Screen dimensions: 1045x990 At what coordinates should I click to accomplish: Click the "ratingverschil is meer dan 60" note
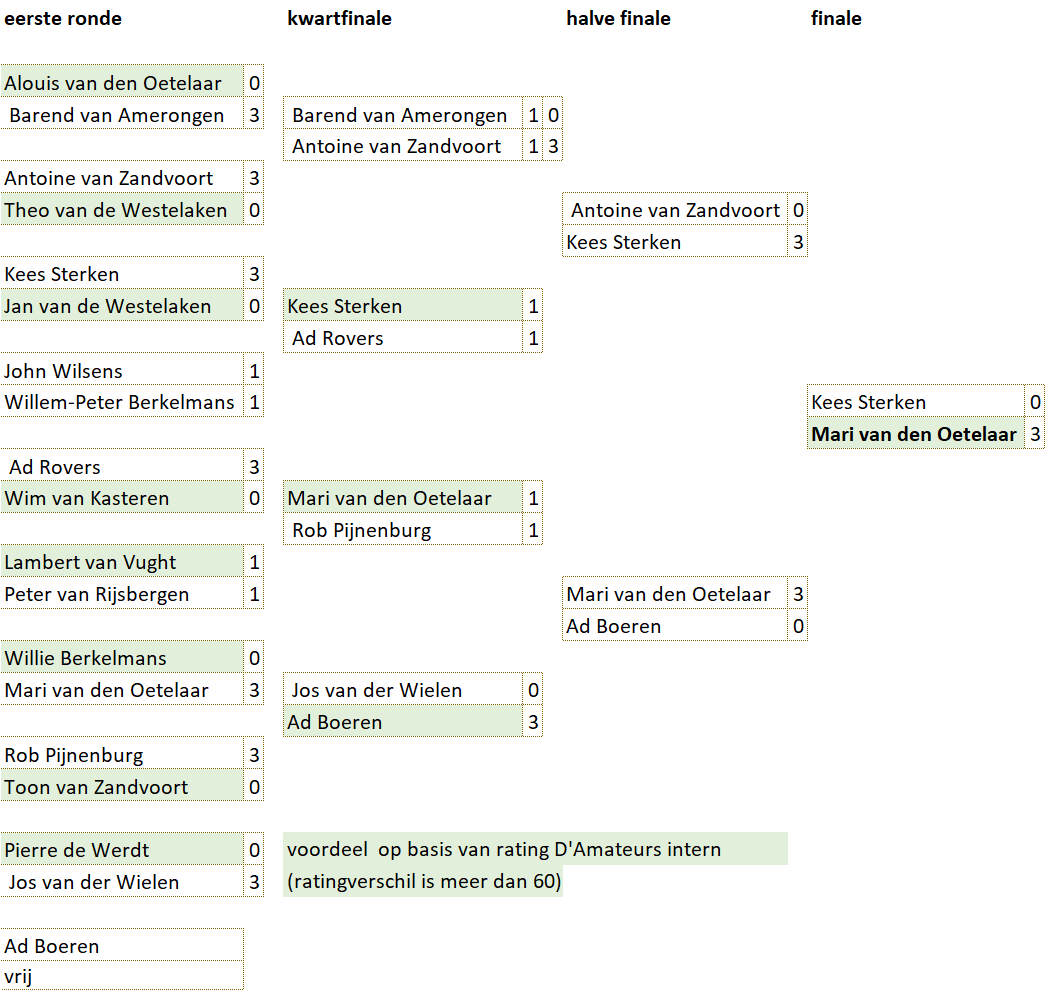(x=424, y=882)
